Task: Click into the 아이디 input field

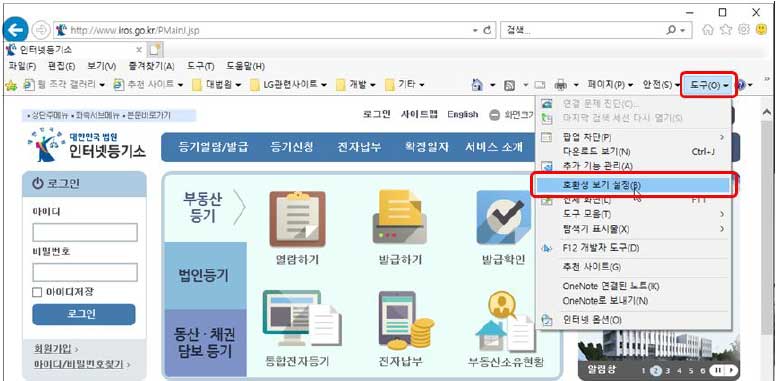Action: click(85, 232)
